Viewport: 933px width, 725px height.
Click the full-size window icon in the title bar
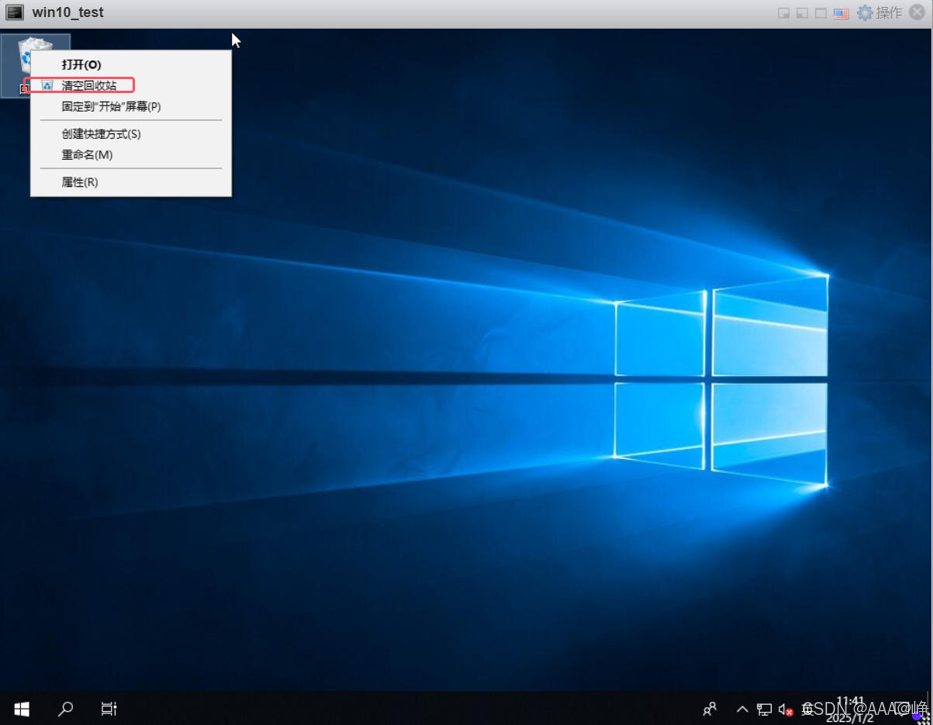pos(821,13)
